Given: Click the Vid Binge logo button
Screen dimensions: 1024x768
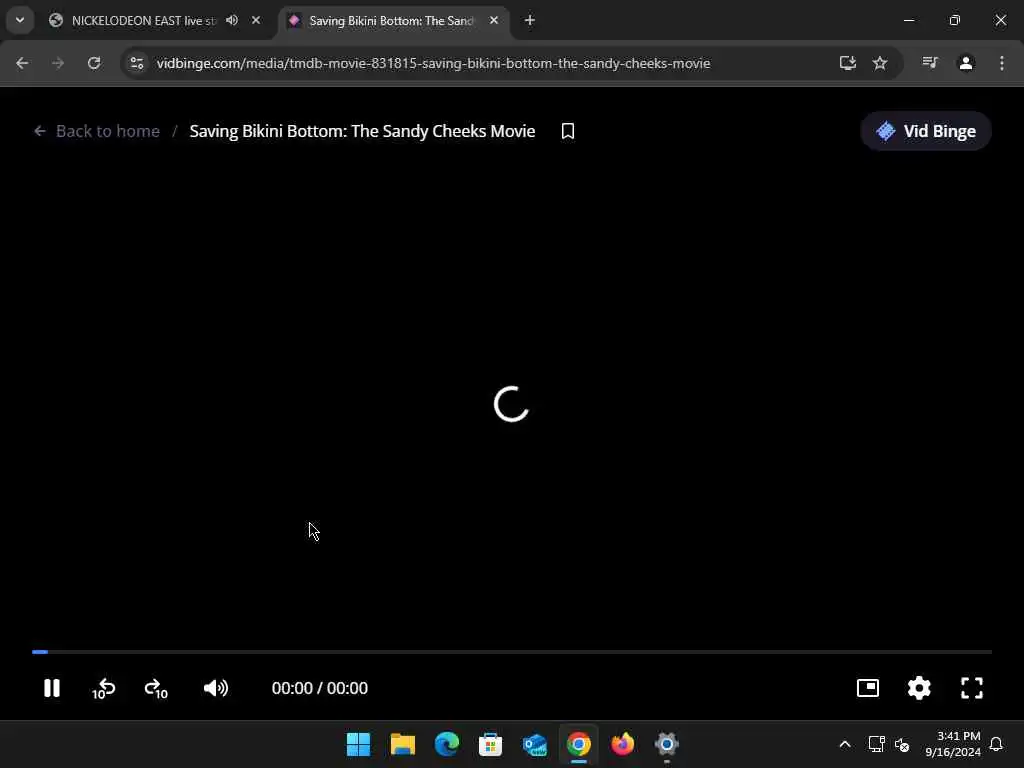Looking at the screenshot, I should click(925, 131).
